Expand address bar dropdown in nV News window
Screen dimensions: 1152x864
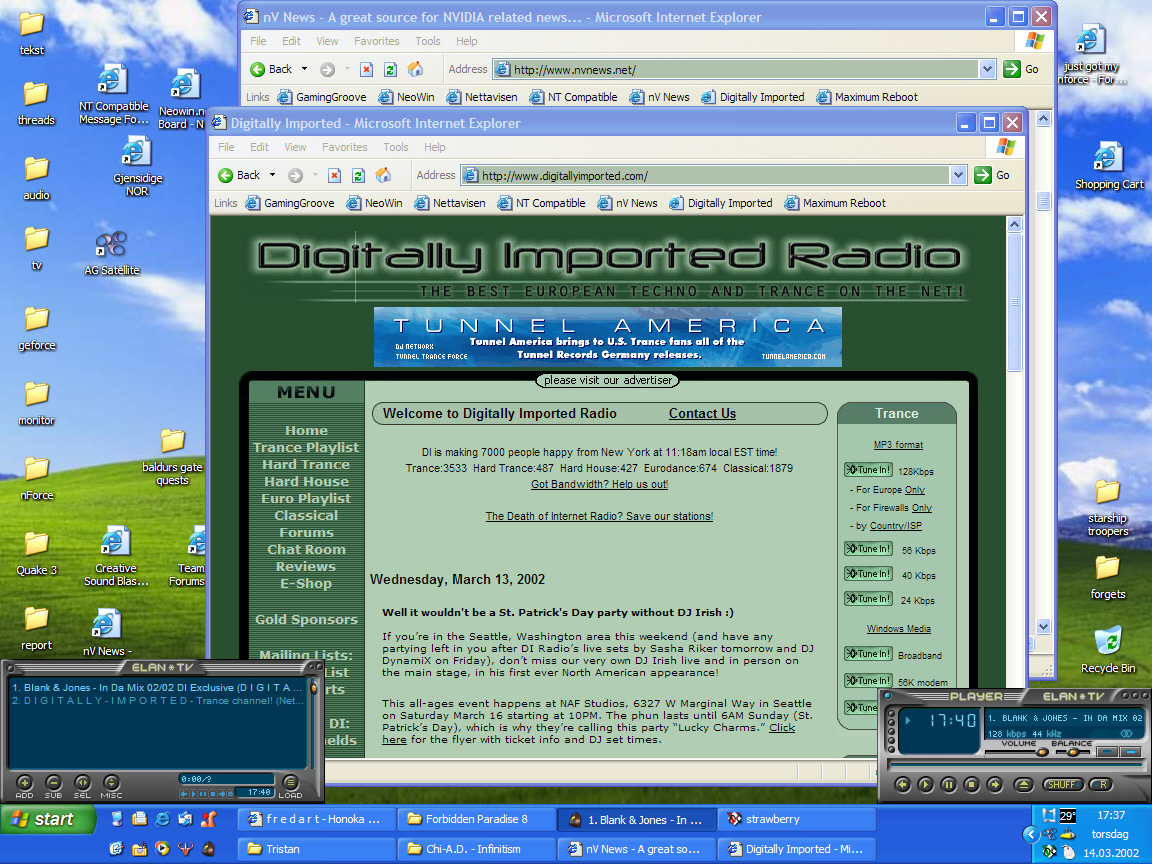(x=987, y=69)
